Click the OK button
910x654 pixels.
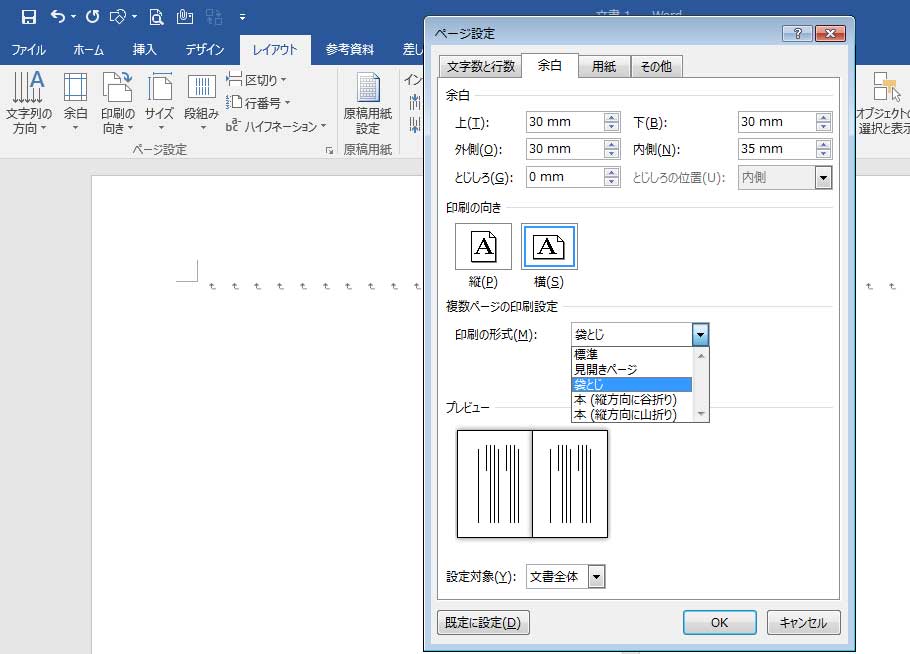719,623
